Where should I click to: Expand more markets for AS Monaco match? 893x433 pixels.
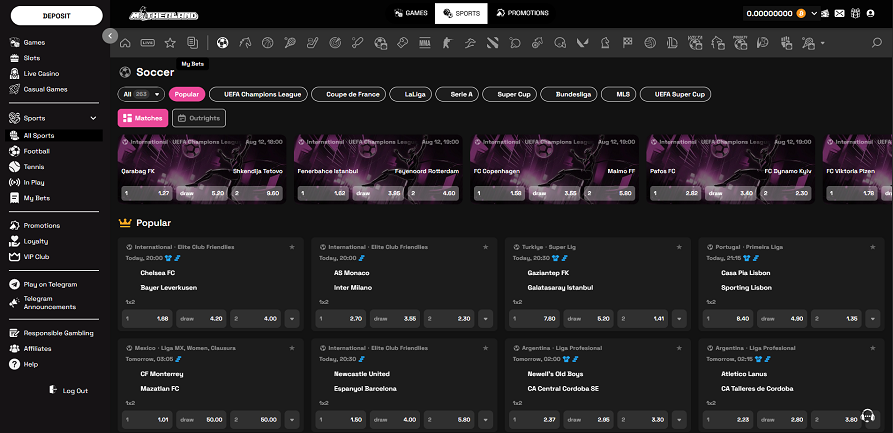click(x=486, y=319)
